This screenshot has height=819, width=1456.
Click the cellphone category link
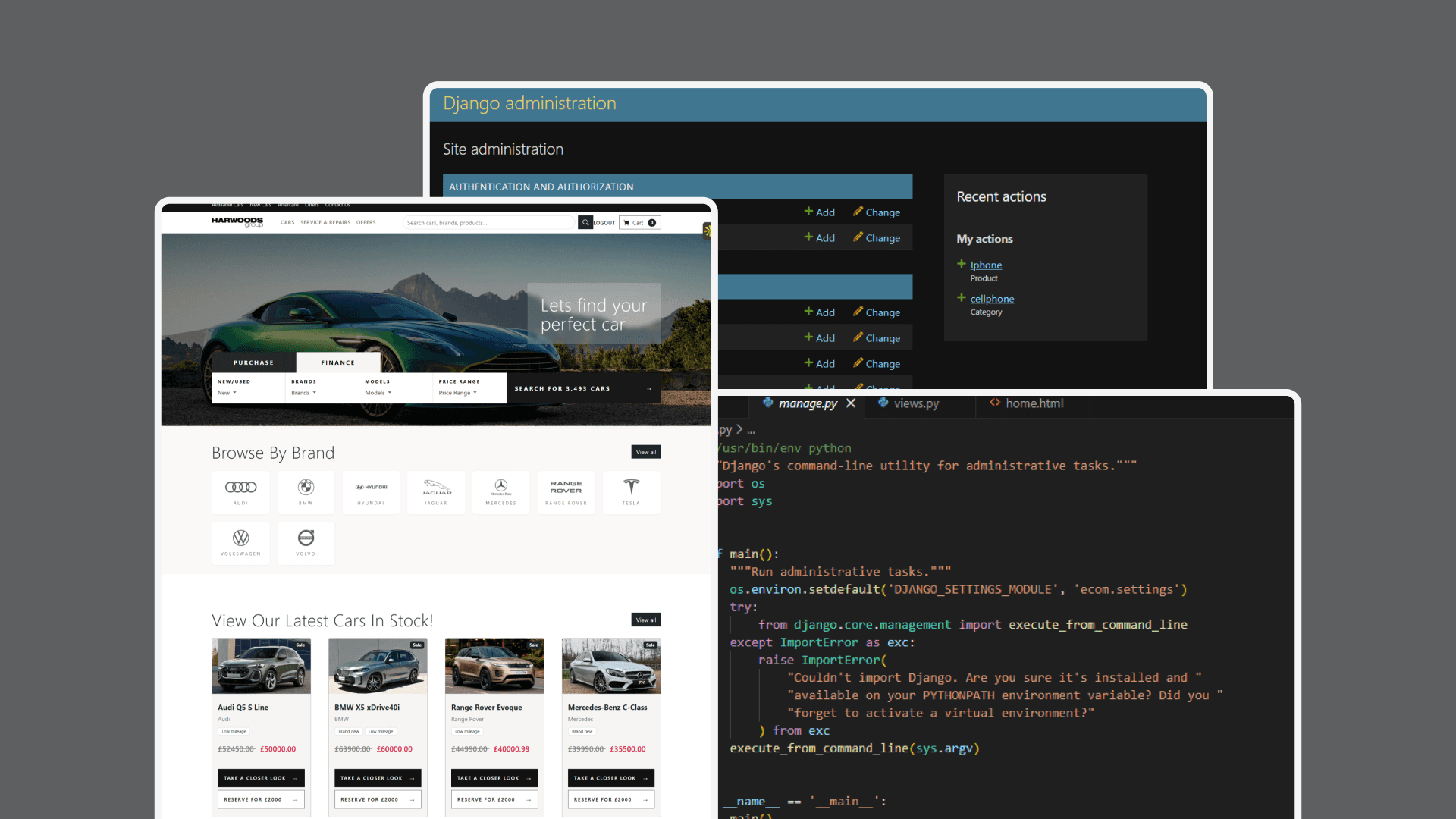[992, 299]
